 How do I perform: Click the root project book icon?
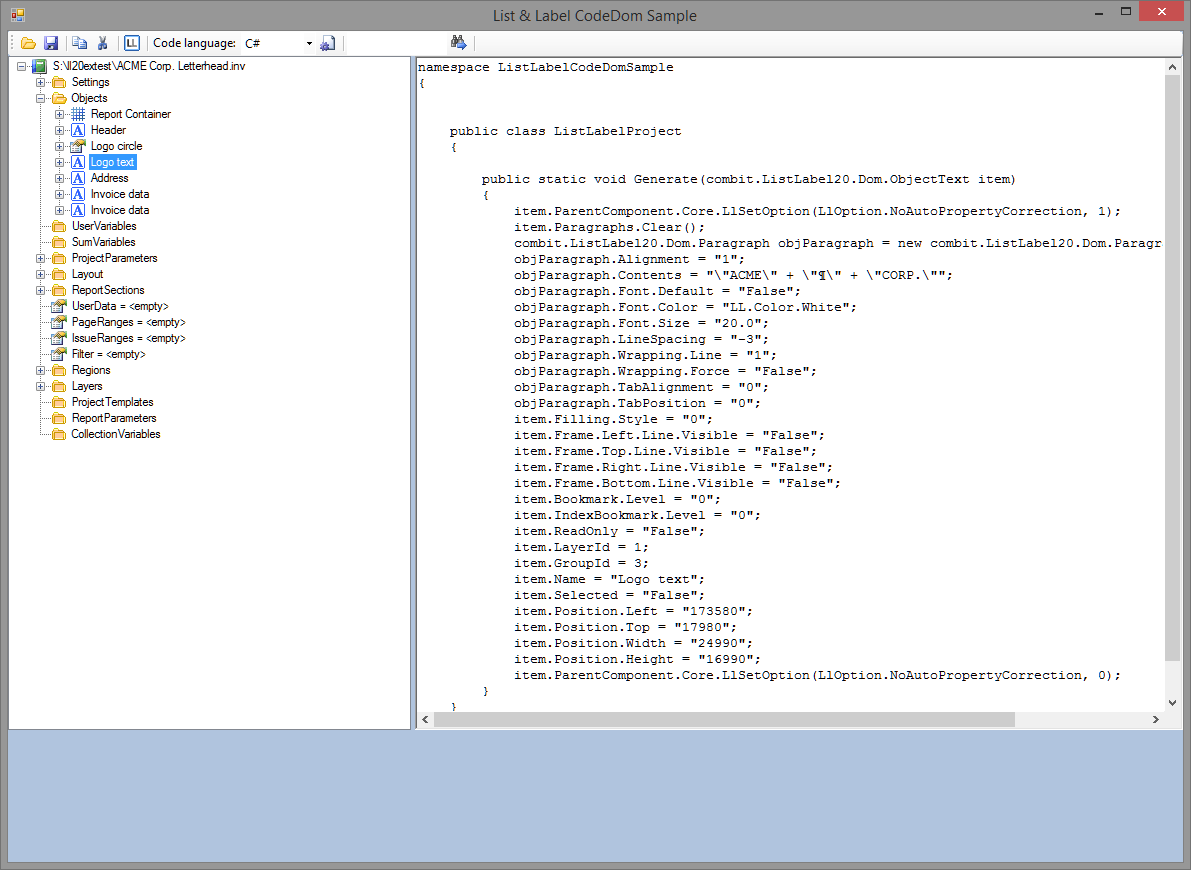[39, 66]
